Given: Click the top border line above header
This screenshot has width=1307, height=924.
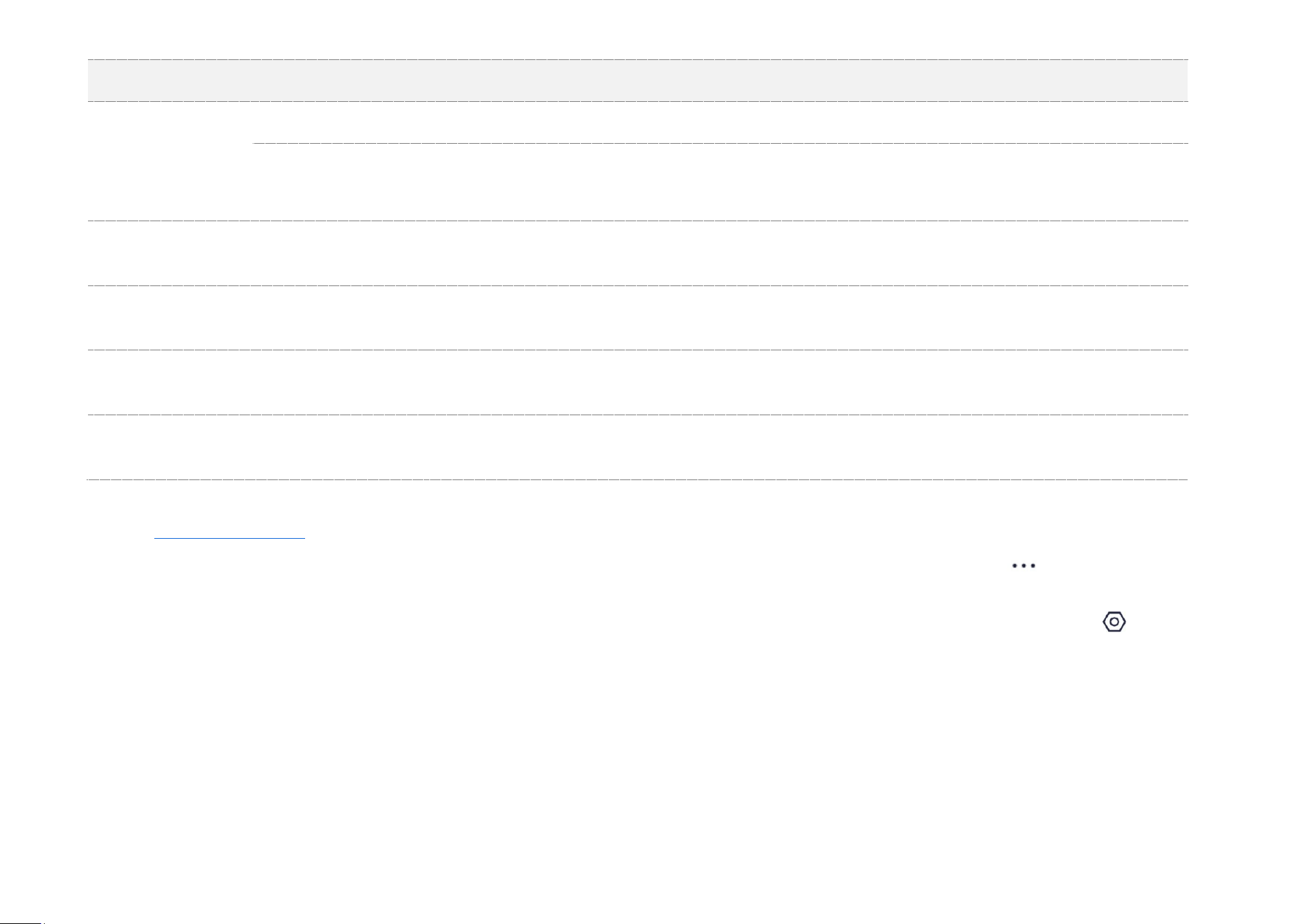Looking at the screenshot, I should point(637,59).
